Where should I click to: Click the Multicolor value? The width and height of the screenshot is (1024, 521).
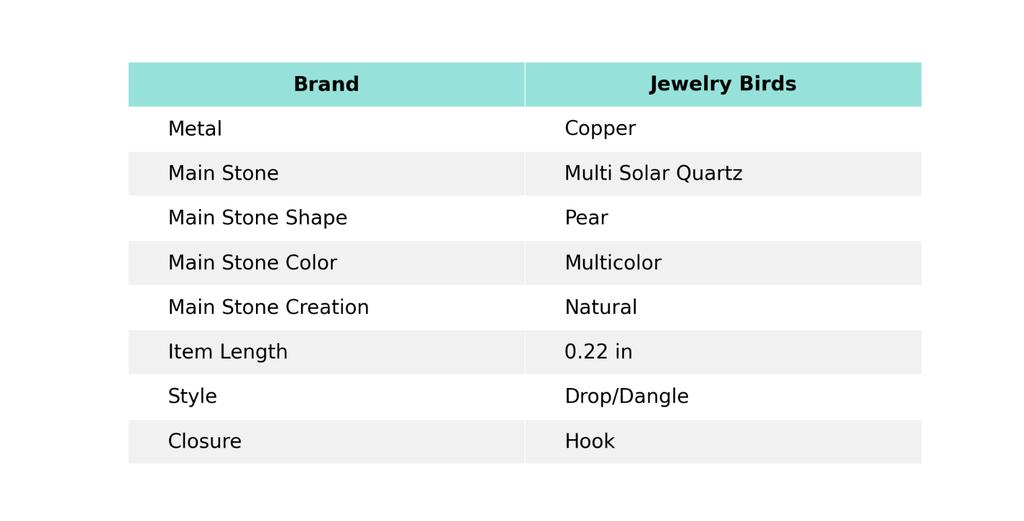click(612, 263)
